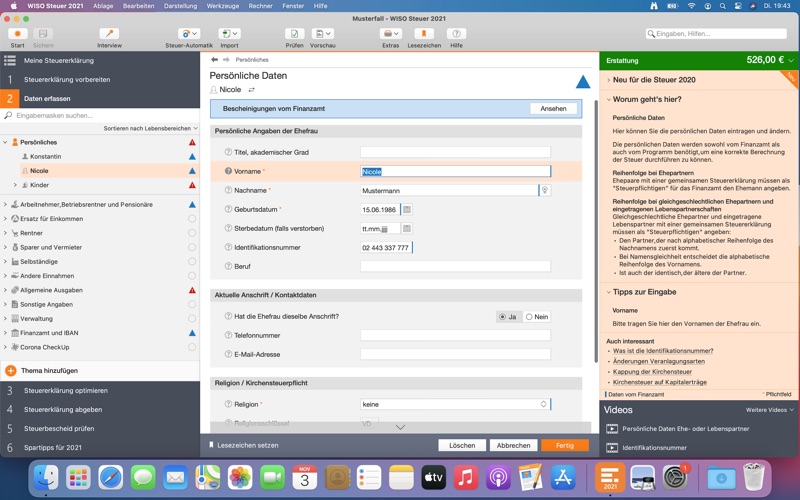
Task: Open help icon for Beruf
Action: 228,266
